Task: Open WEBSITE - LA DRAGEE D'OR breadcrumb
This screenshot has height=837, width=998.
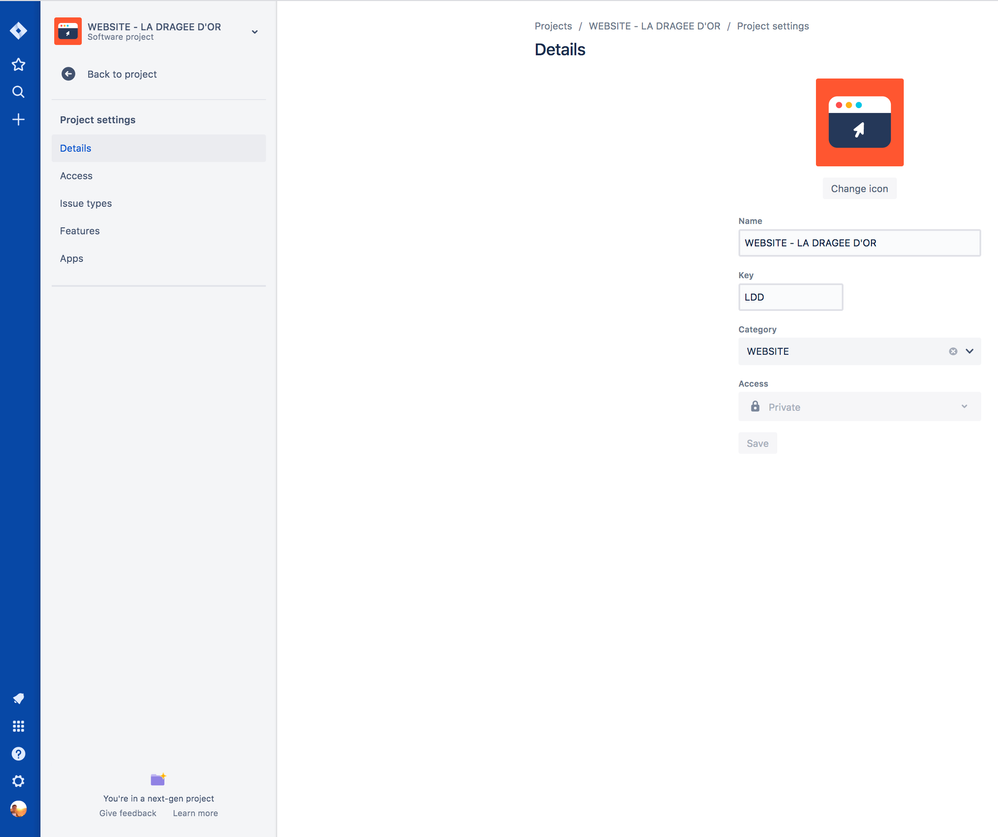Action: pos(654,26)
